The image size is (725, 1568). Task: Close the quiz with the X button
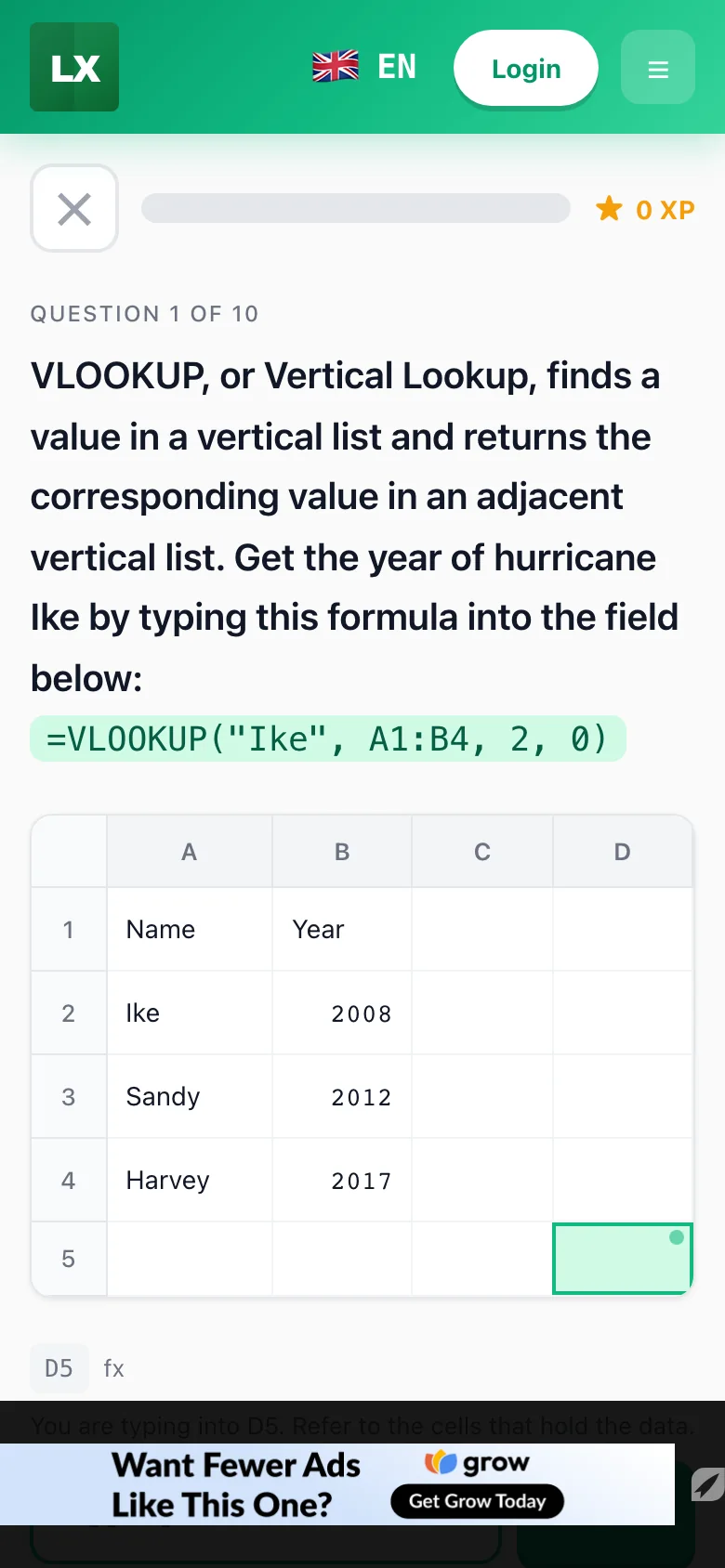(74, 209)
